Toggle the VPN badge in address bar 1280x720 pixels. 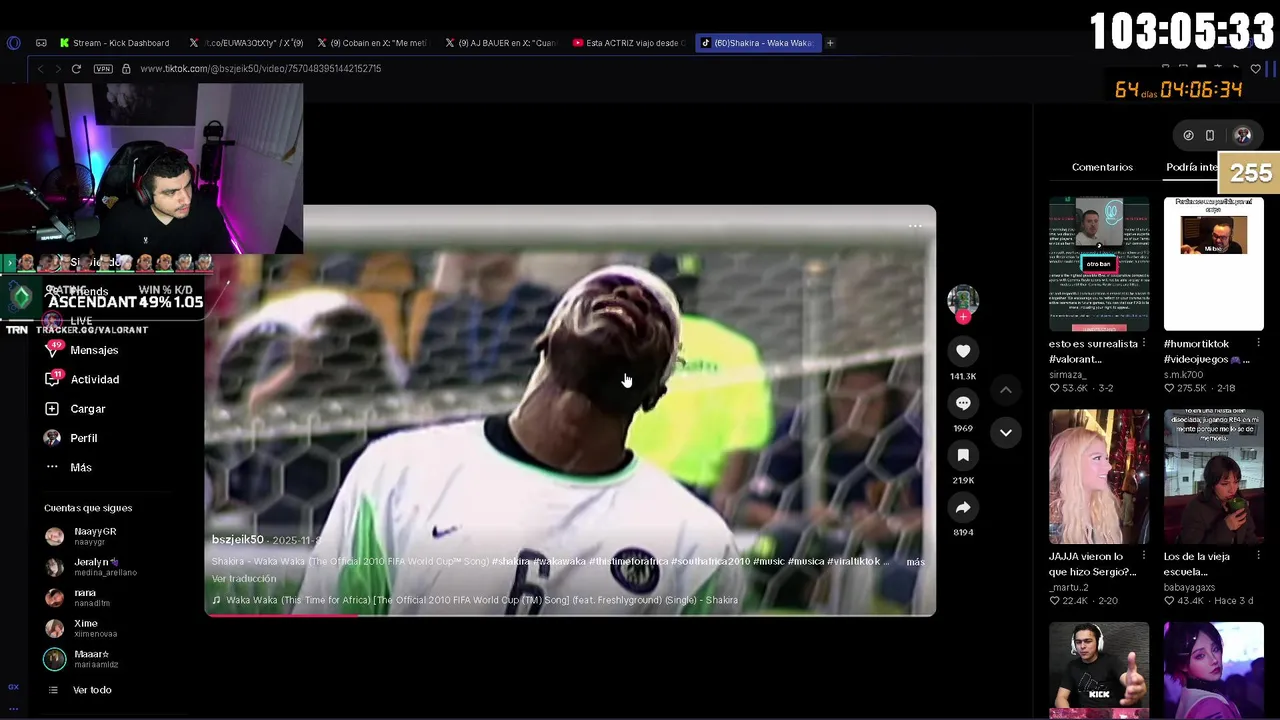pos(103,69)
